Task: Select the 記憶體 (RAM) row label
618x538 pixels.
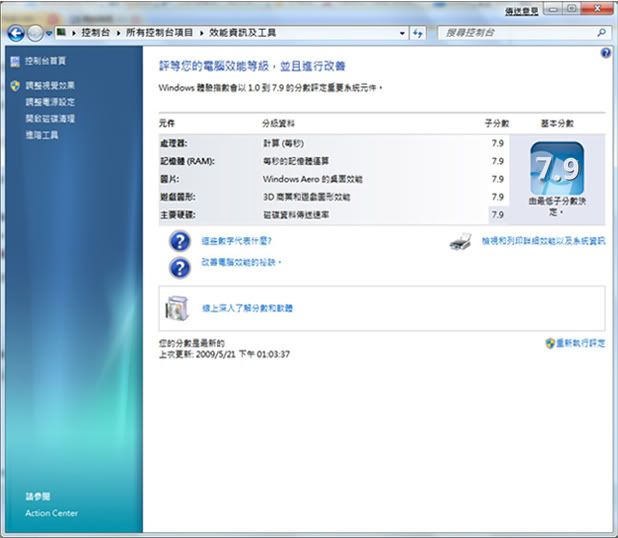Action: [x=187, y=161]
